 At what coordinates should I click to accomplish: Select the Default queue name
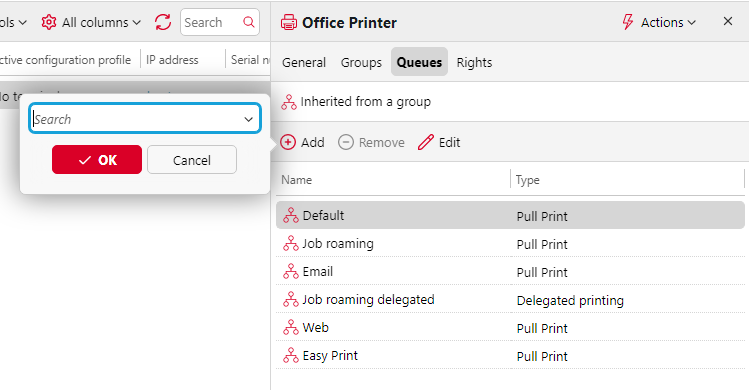[x=323, y=216]
